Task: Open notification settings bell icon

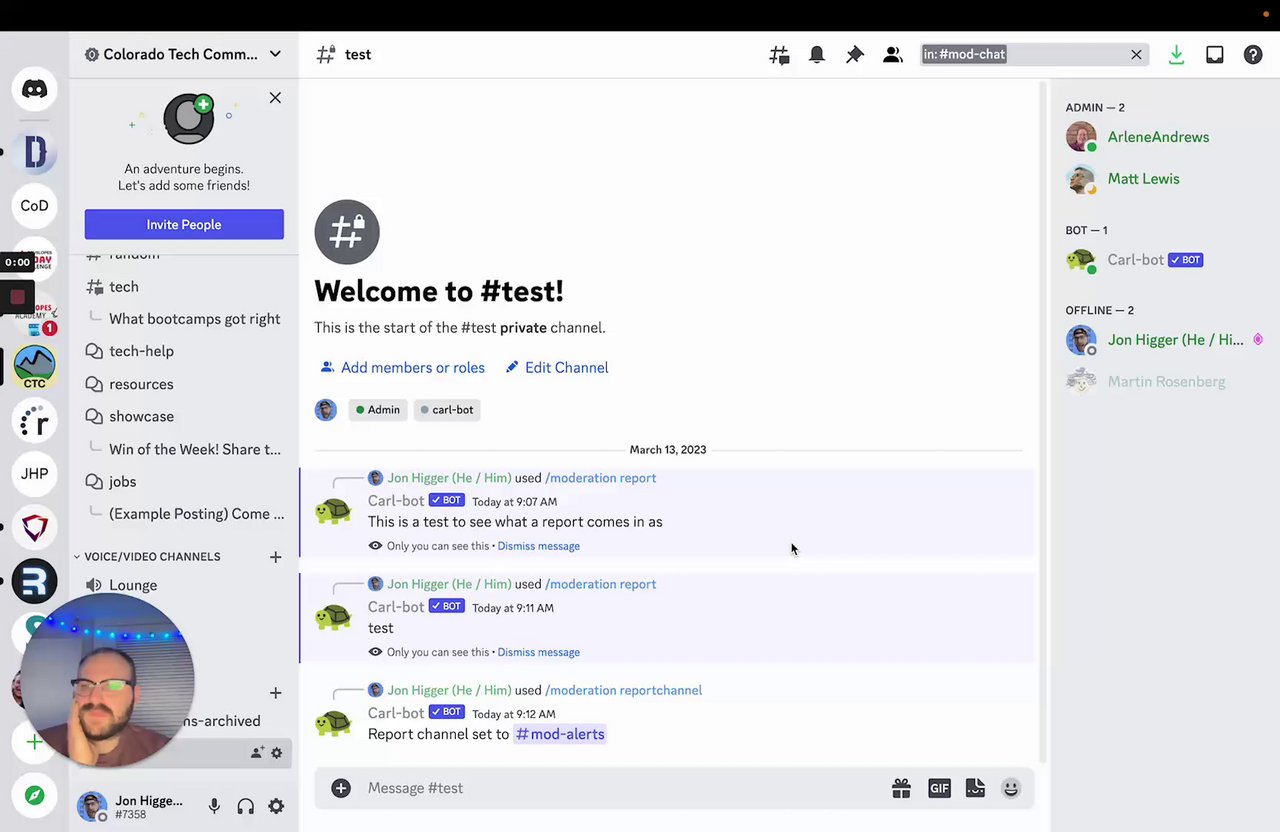Action: coord(817,55)
